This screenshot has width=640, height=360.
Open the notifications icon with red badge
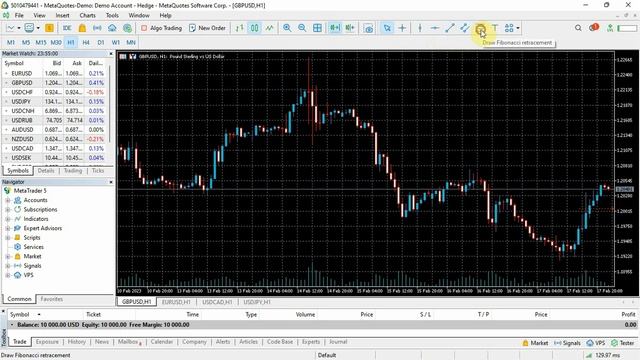(594, 27)
